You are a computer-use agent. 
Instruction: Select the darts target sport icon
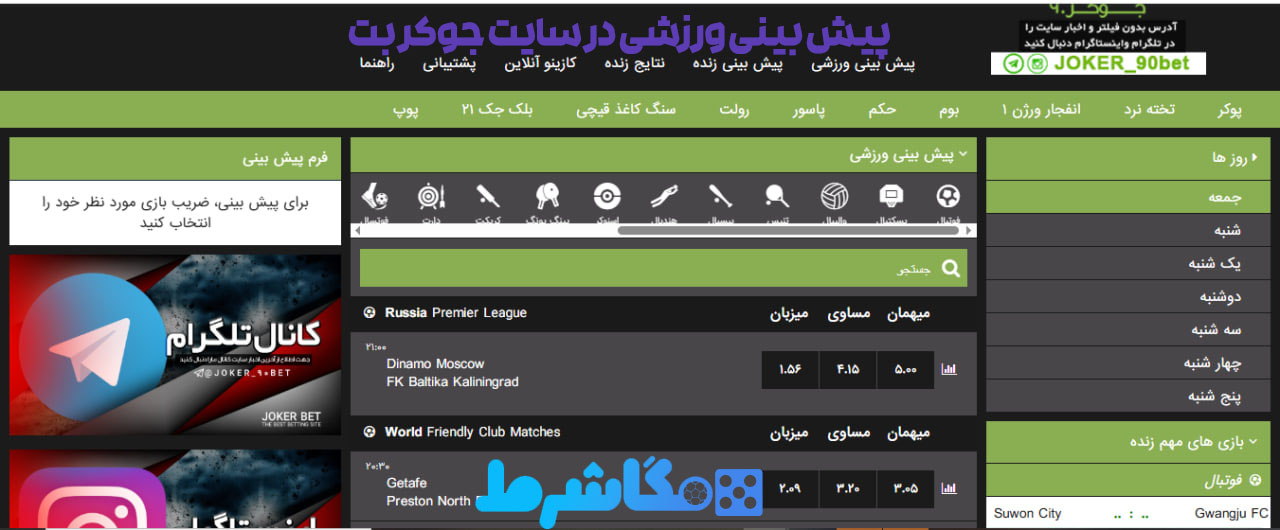click(430, 196)
